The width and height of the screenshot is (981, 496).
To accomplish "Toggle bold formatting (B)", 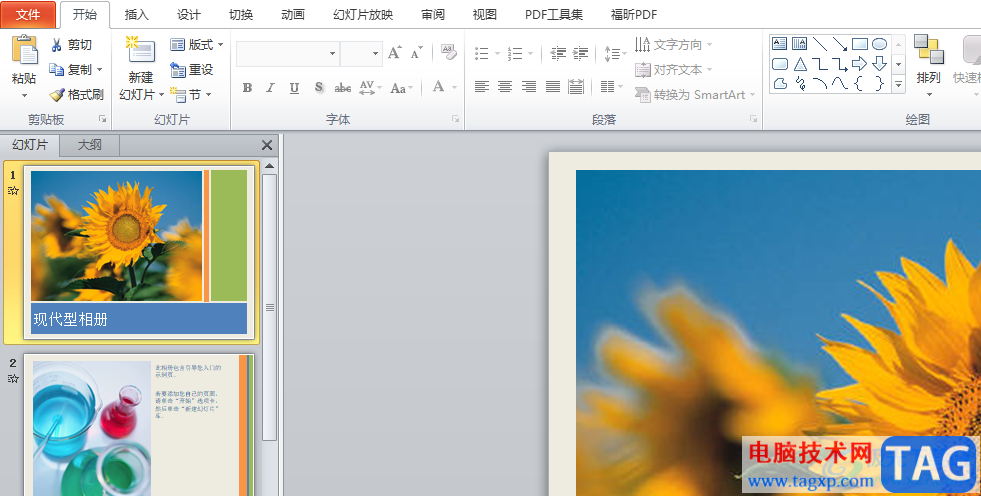I will [247, 88].
